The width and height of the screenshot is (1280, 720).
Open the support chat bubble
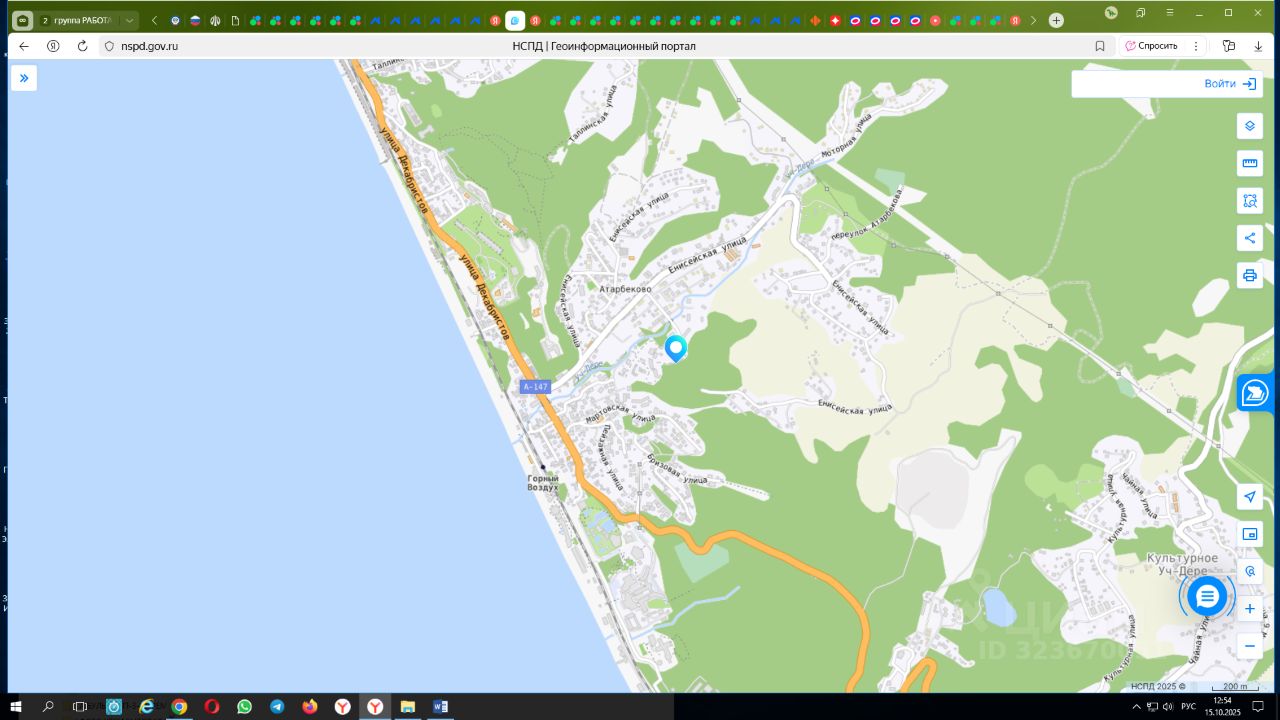point(1207,597)
